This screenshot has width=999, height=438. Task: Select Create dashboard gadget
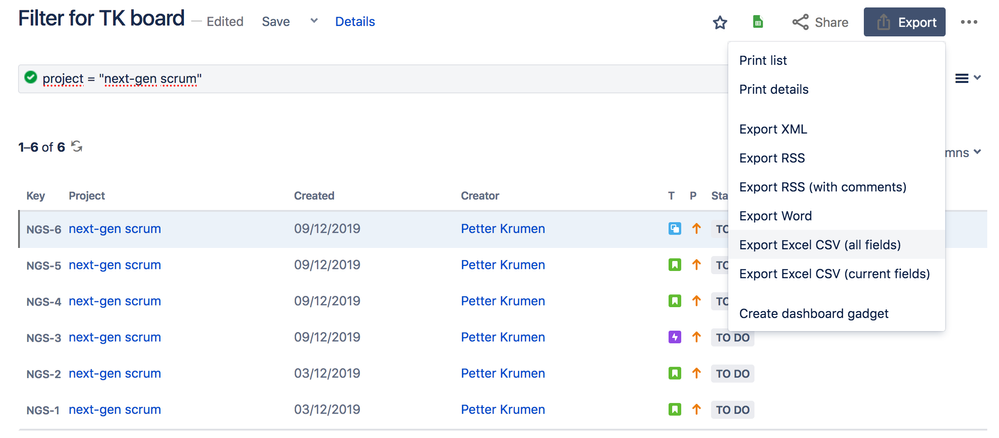(x=836, y=314)
